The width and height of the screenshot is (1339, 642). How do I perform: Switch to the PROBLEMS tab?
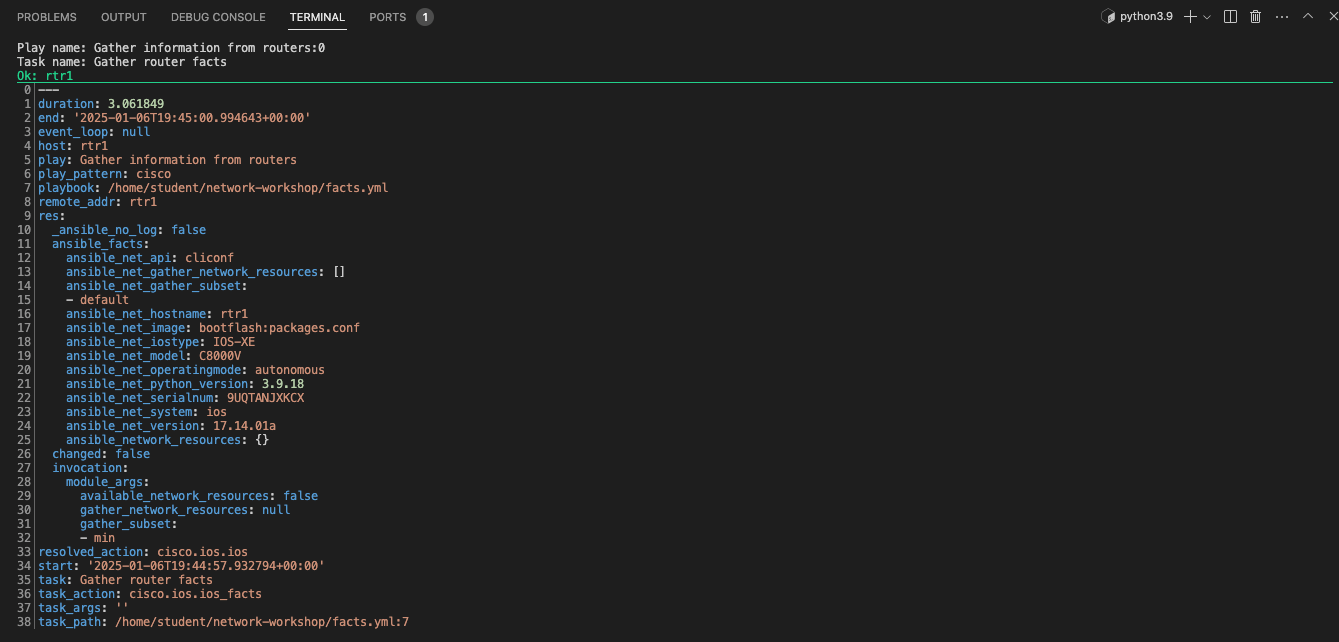(46, 16)
